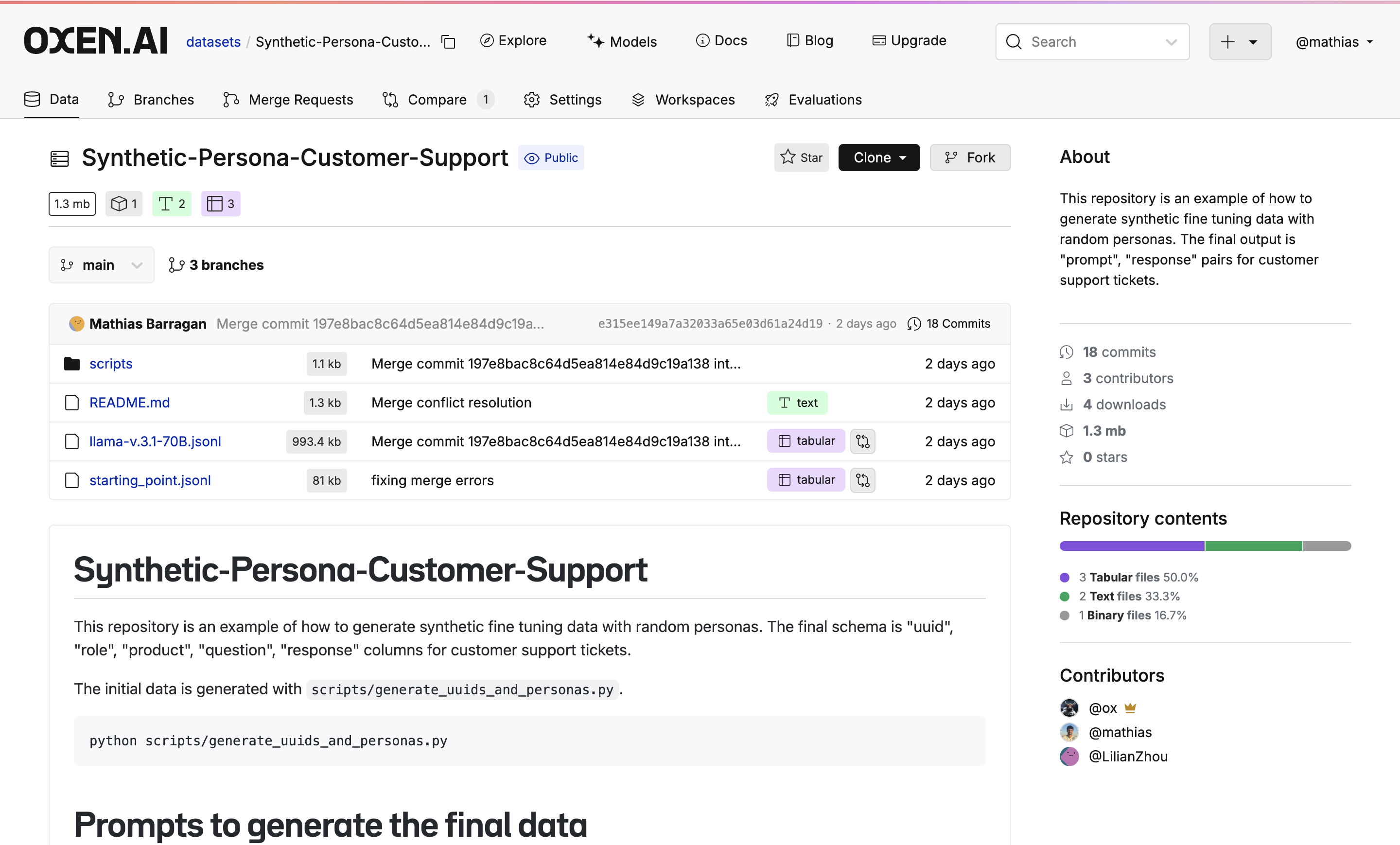Click compare icon on llama-v.3.1-70B.jsonl row
The image size is (1400, 845).
pyautogui.click(x=862, y=441)
